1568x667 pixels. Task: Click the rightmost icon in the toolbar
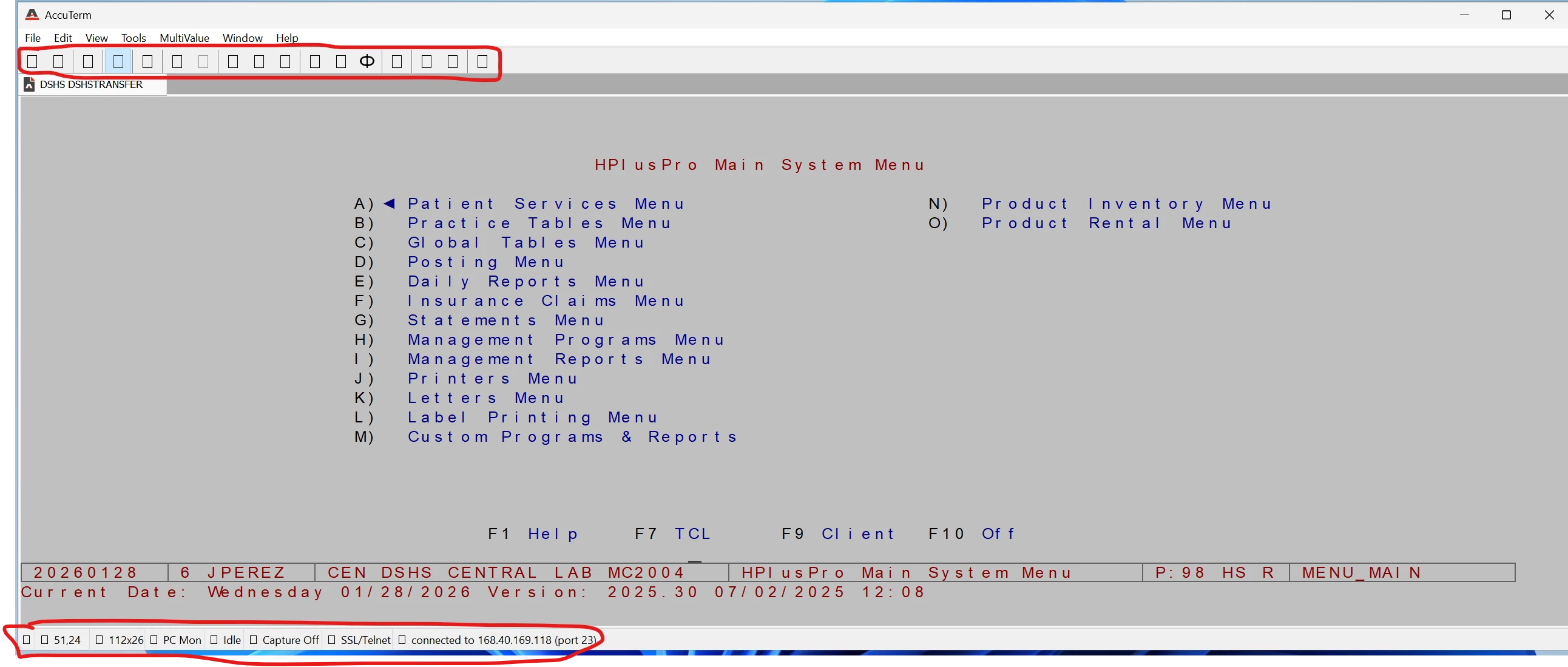click(x=482, y=61)
